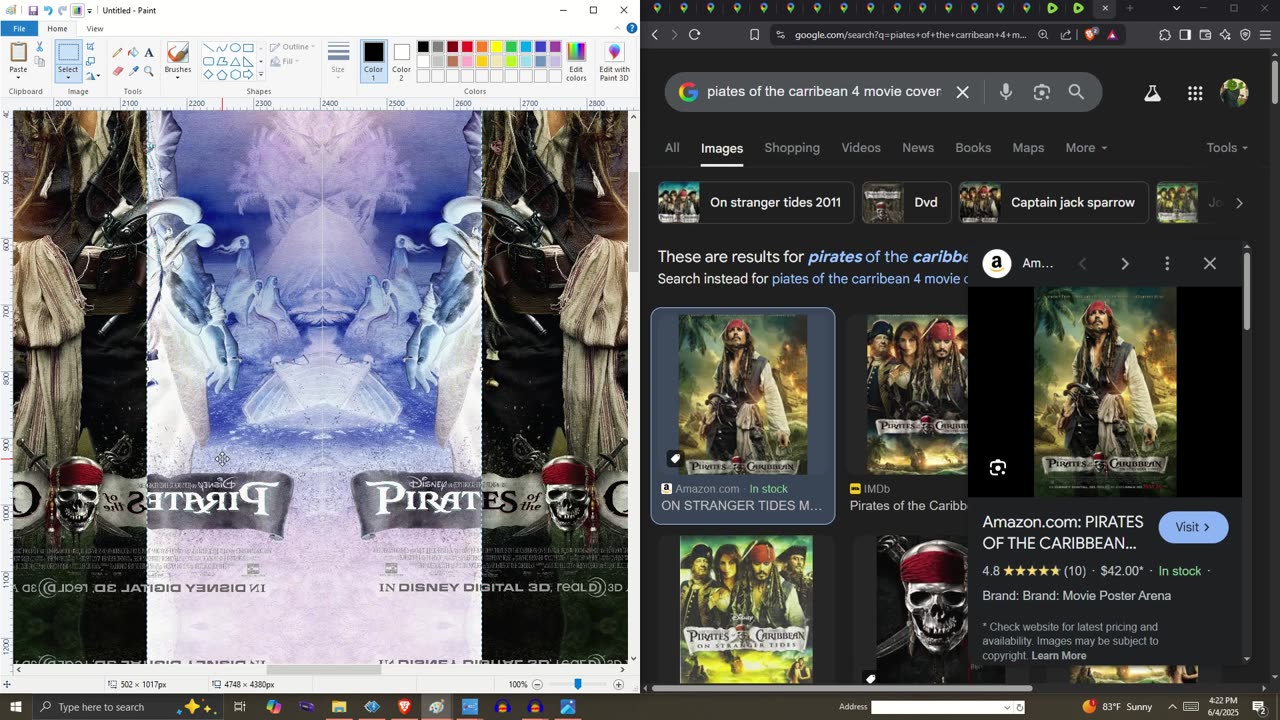Open the Home ribbon tab in Paint
Image resolution: width=1280 pixels, height=720 pixels.
click(x=57, y=29)
